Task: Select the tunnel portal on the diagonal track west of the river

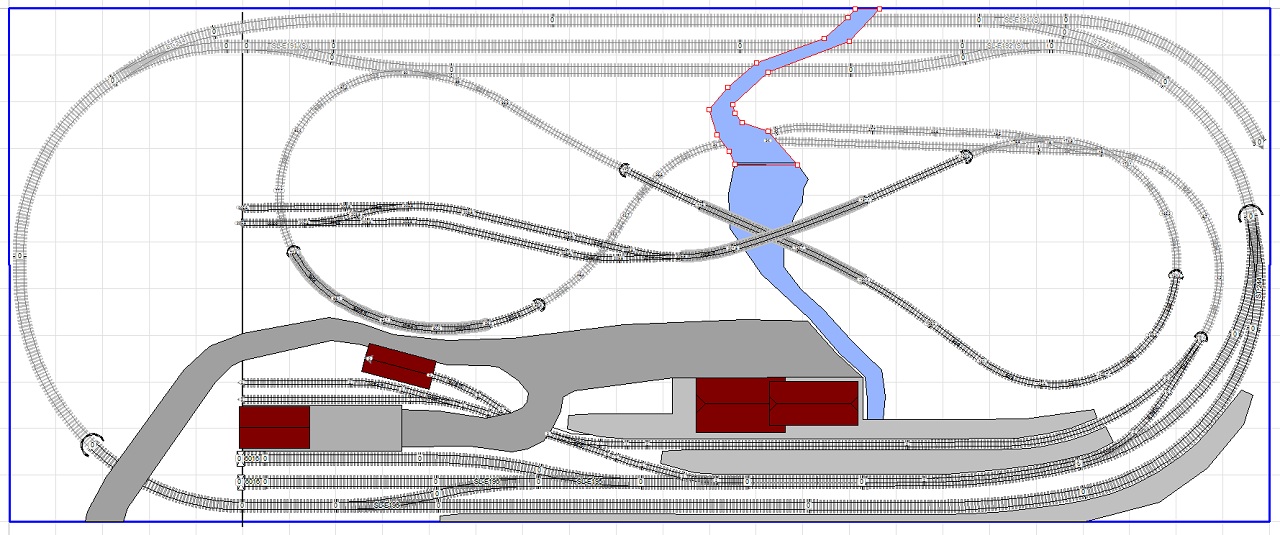Action: [626, 169]
